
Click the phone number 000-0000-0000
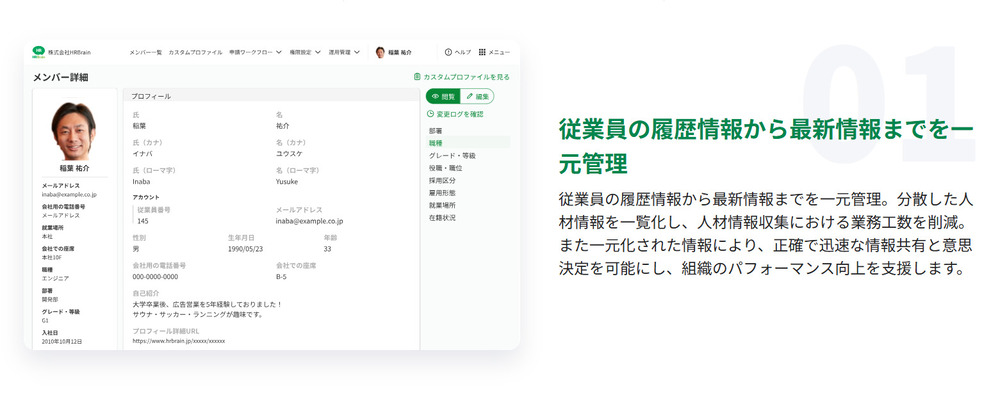(x=155, y=277)
